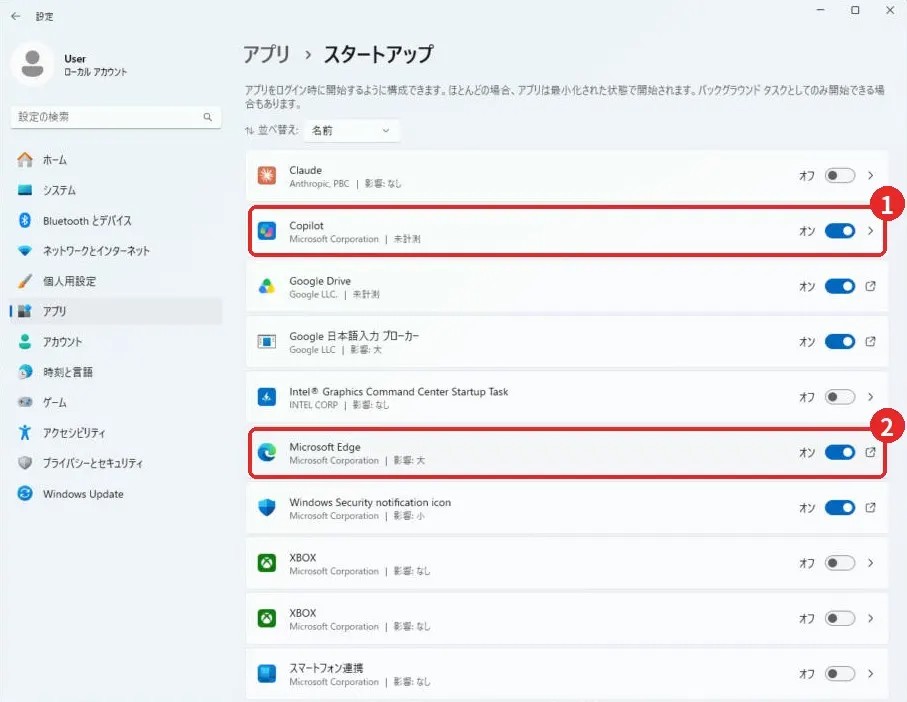
Task: Click the Google Drive app name
Action: [320, 281]
